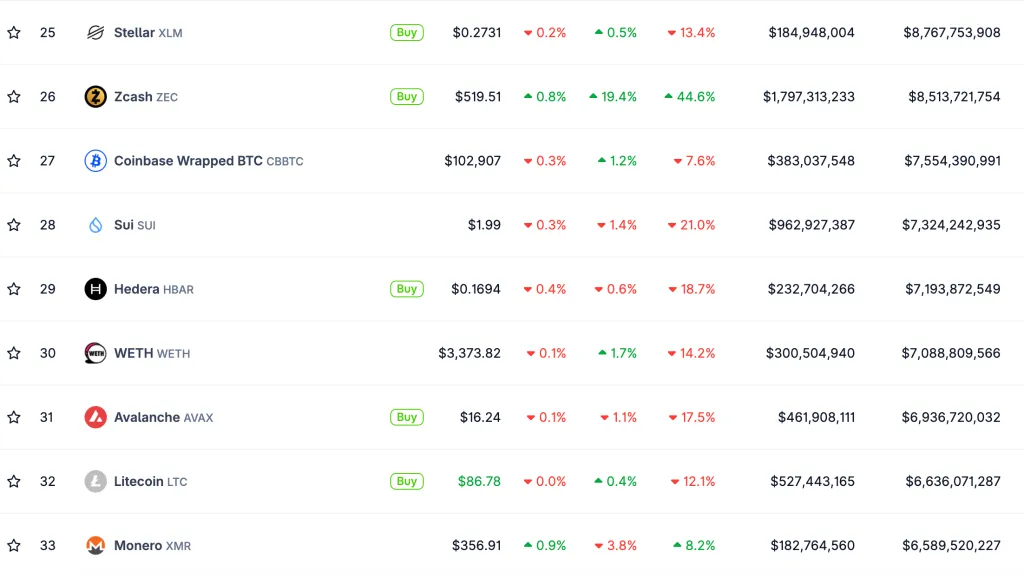Toggle the Litecoin watchlist star

coord(14,481)
